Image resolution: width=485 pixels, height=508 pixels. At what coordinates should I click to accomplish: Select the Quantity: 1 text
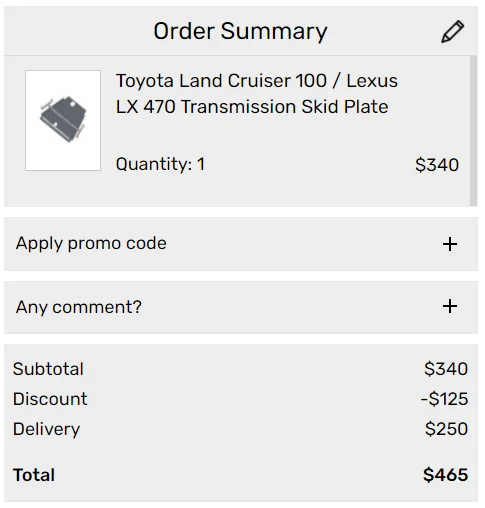[x=160, y=164]
